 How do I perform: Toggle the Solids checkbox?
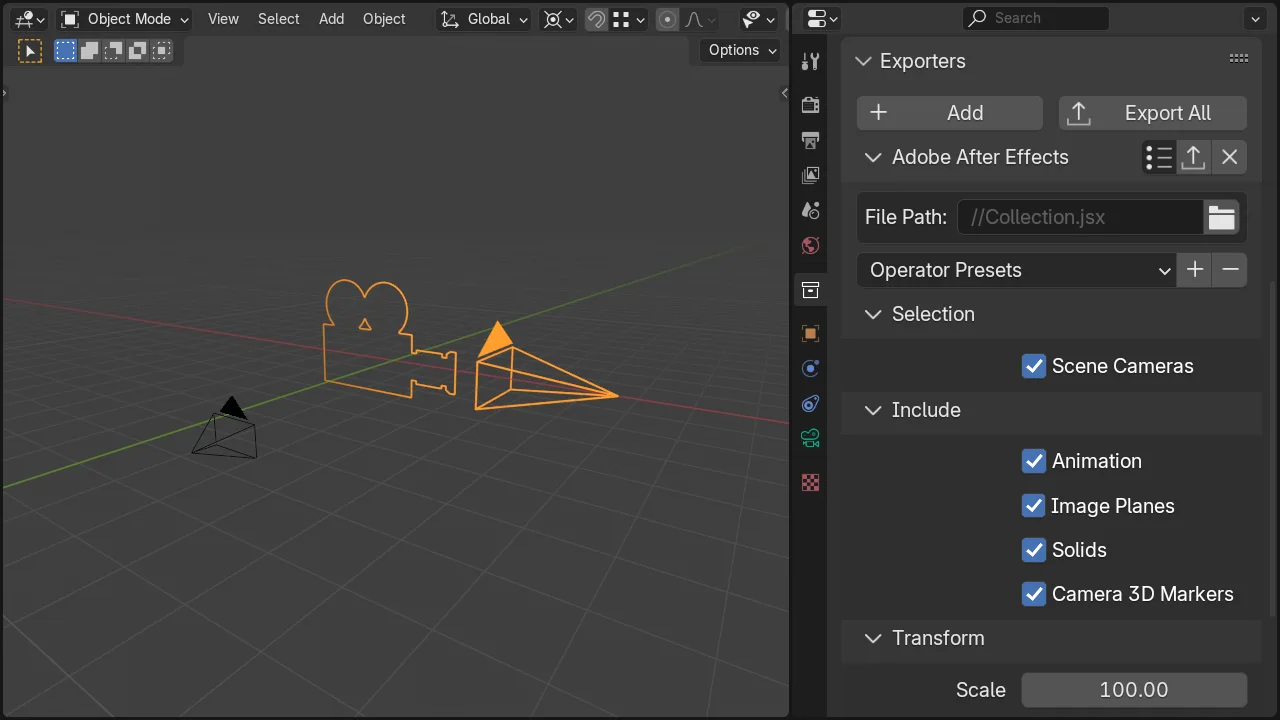[x=1034, y=550]
